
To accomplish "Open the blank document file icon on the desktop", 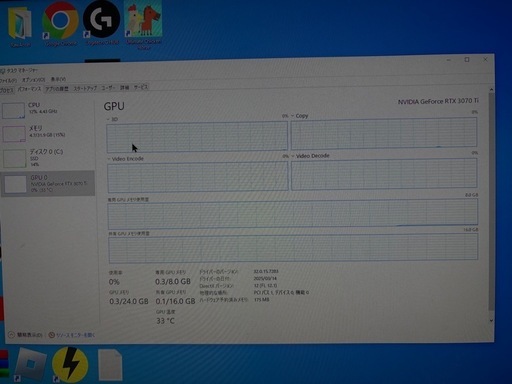I will point(110,365).
